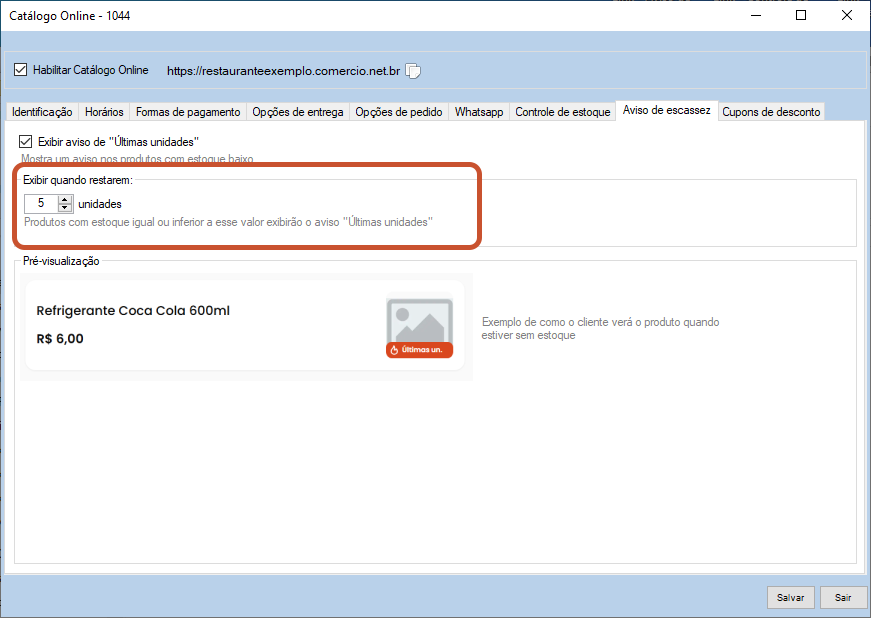Open the Formas de pagamento tab
This screenshot has height=618, width=871.
[x=188, y=112]
